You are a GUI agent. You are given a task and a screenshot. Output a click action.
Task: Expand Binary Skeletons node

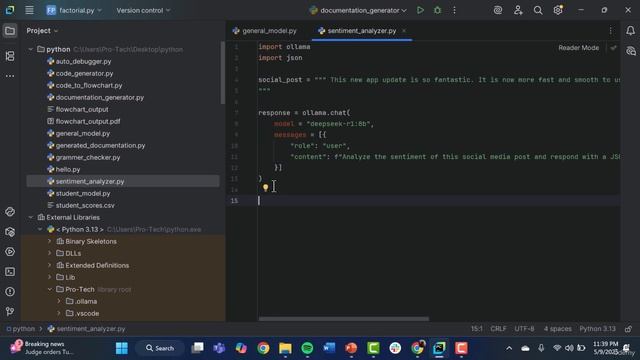click(49, 241)
